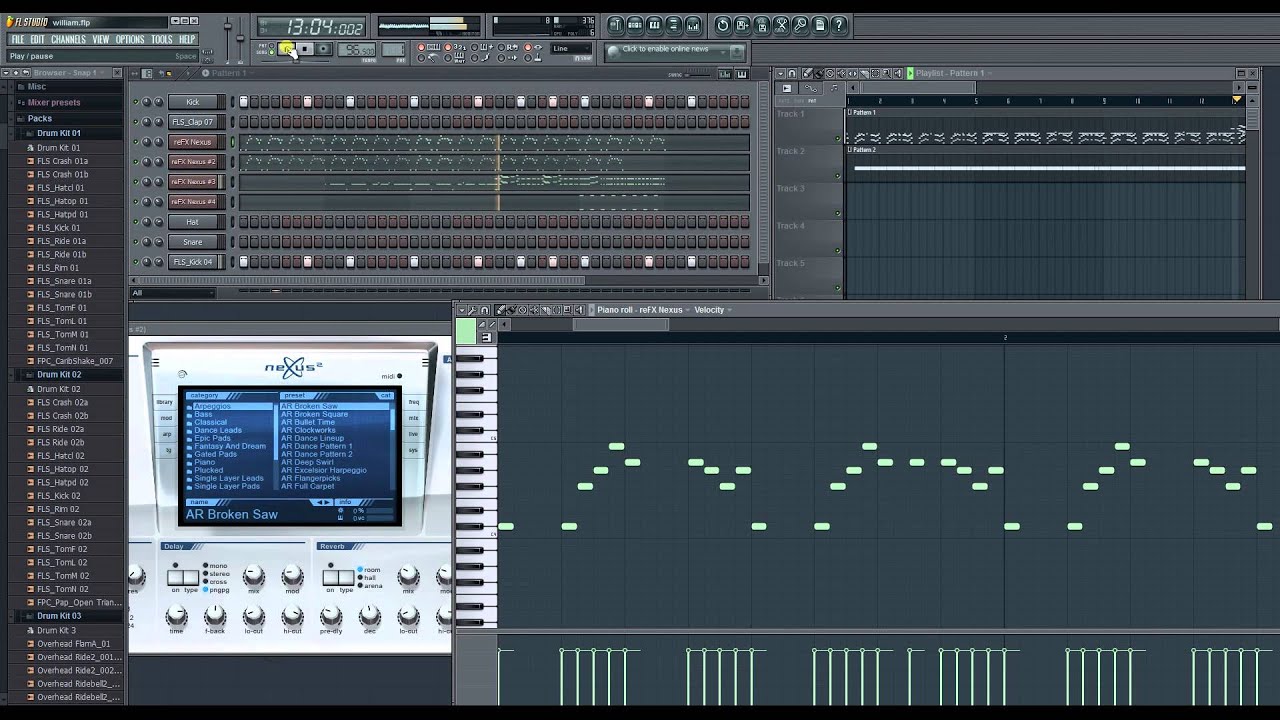Expand the Misc browser folder

[x=37, y=87]
